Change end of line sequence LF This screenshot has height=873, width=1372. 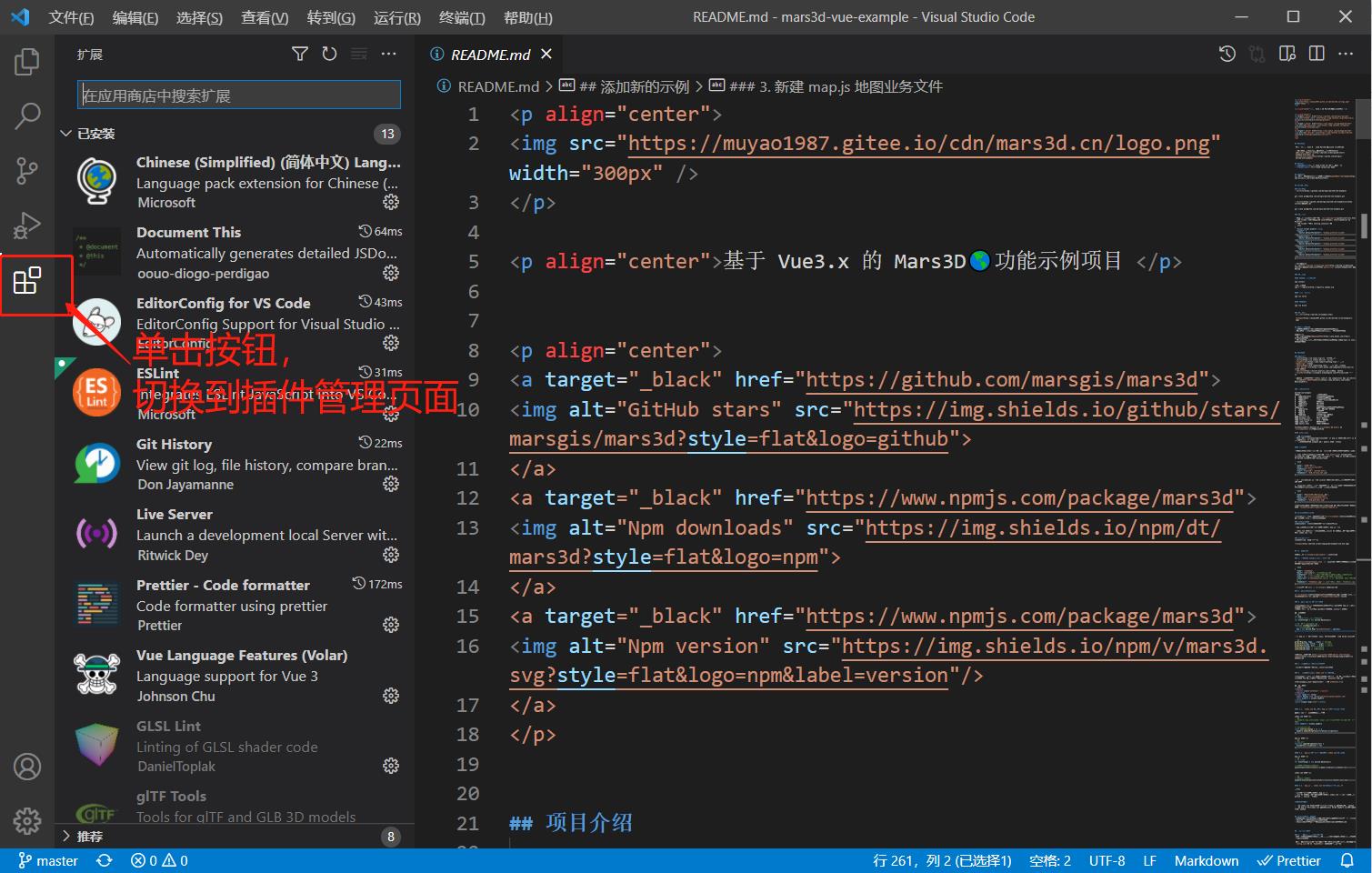click(1149, 860)
